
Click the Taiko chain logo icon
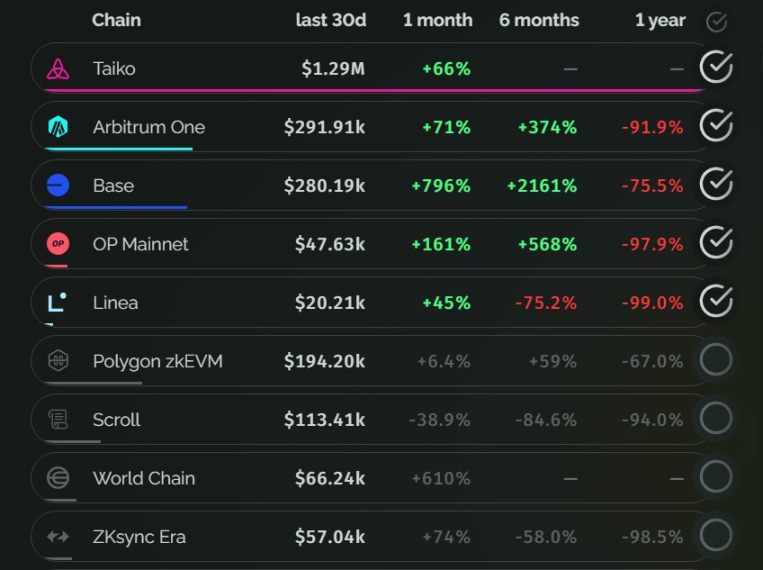[58, 69]
